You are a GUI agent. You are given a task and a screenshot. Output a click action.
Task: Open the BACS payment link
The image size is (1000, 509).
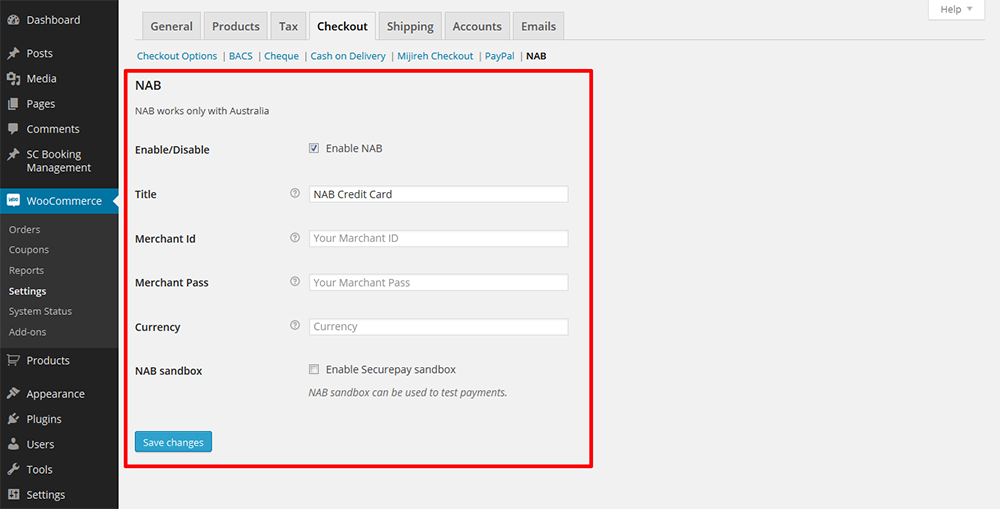tap(241, 56)
